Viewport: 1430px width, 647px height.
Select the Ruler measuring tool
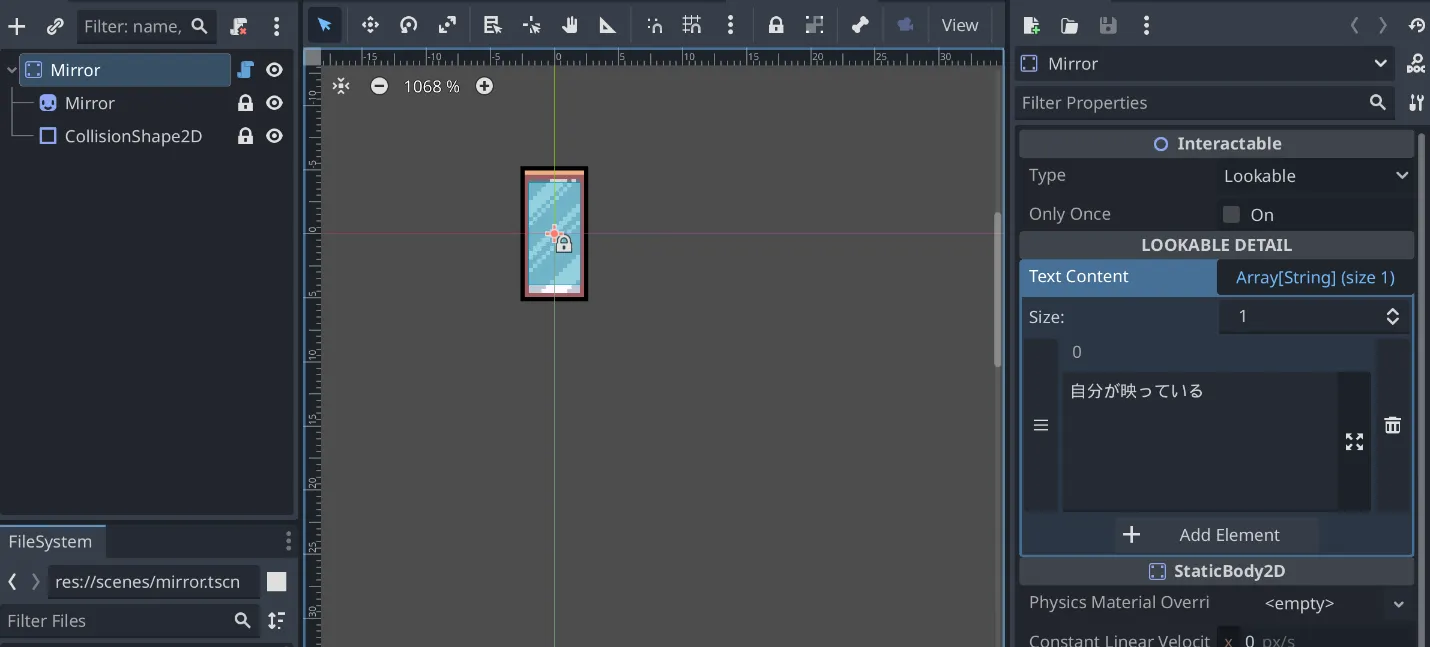(608, 25)
